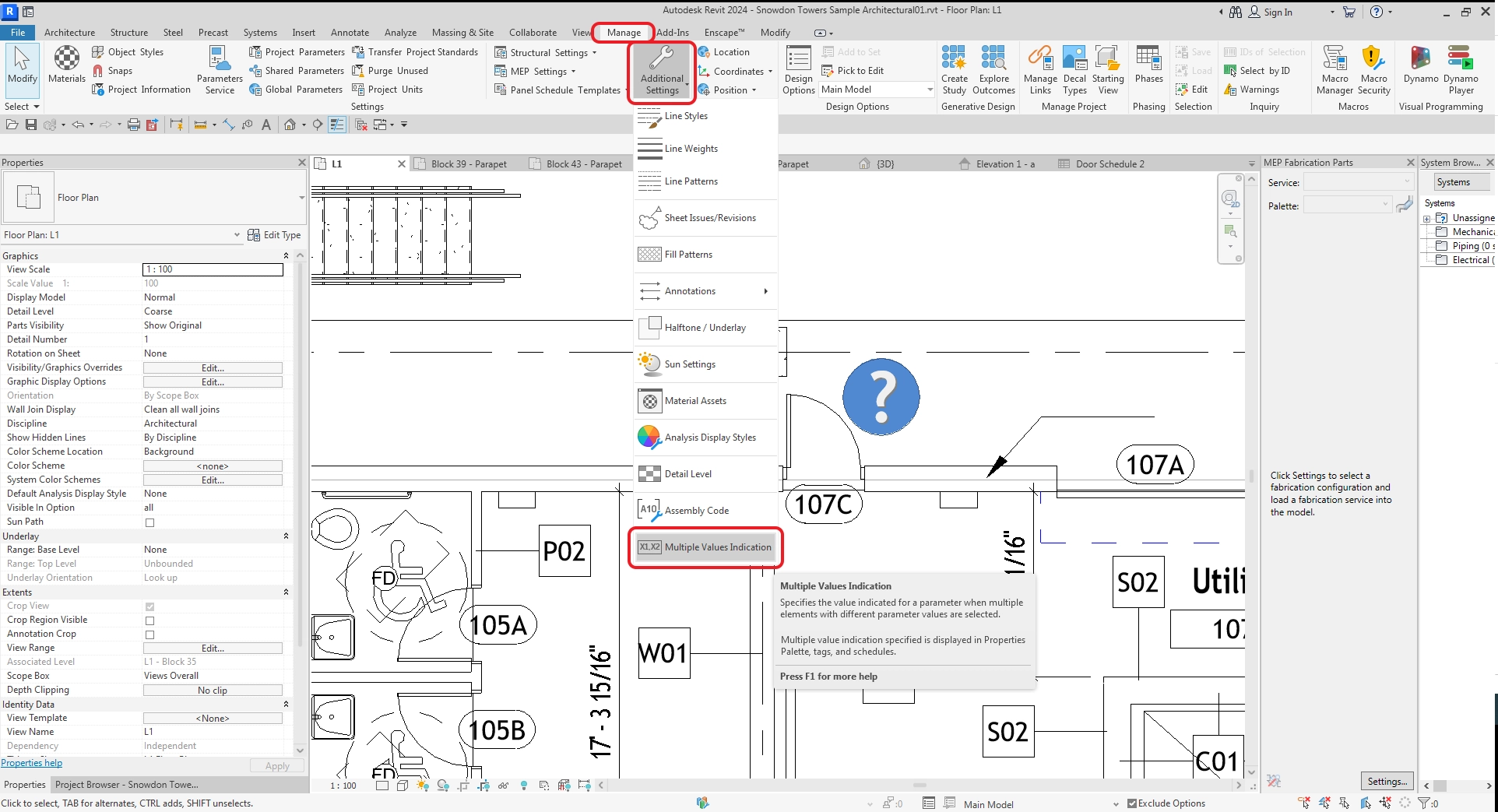
Task: Open Material Assets settings
Action: click(705, 401)
